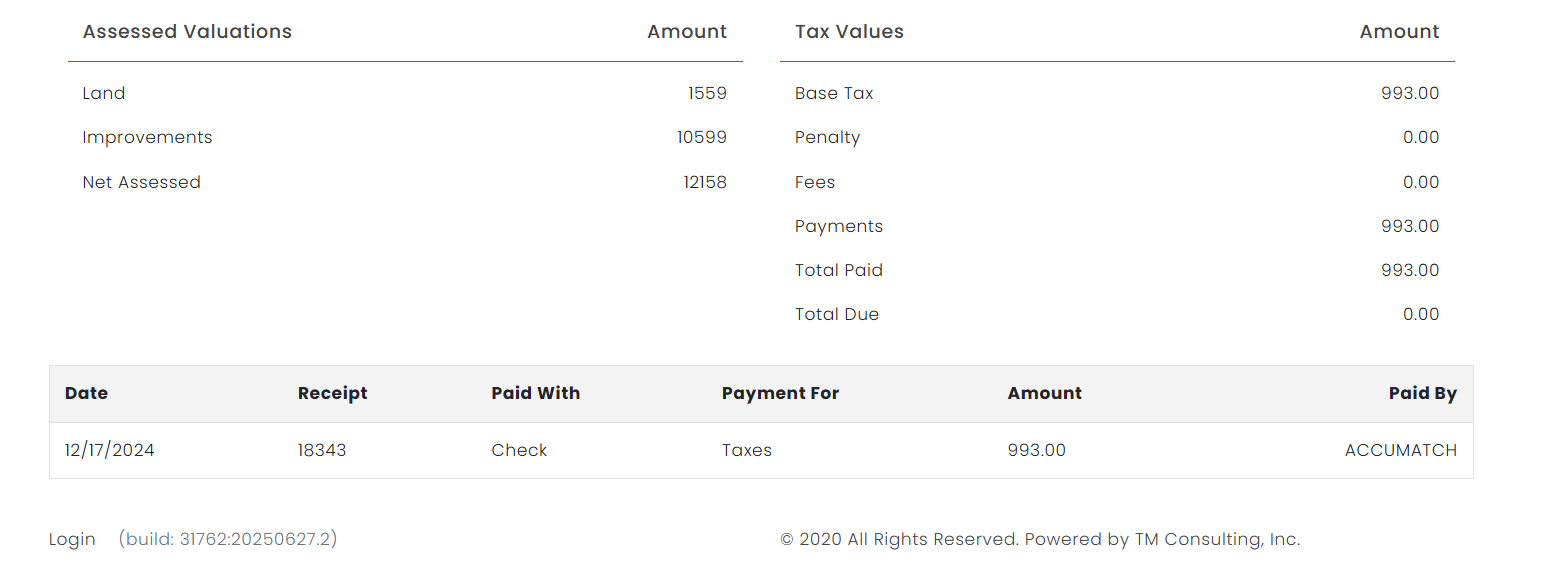Select the 12/17/2024 payment date cell
The width and height of the screenshot is (1542, 570).
(x=110, y=450)
